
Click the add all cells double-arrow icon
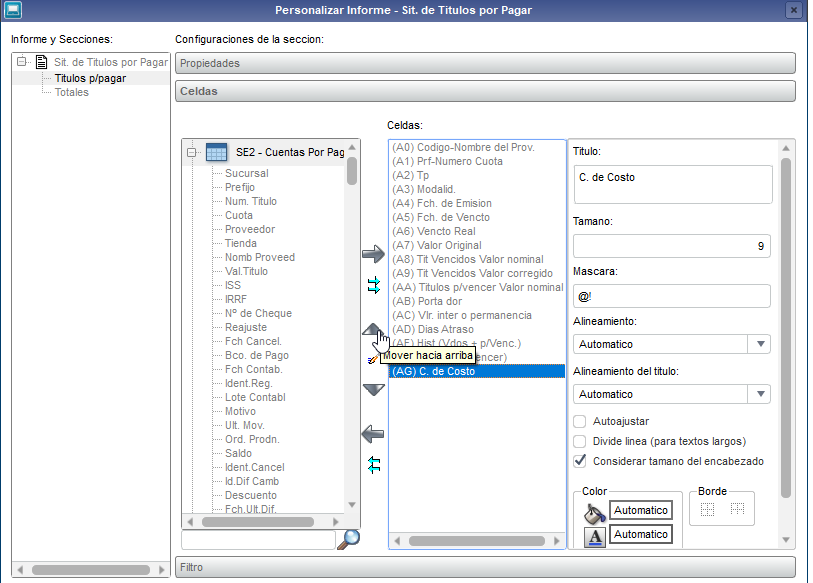click(374, 285)
